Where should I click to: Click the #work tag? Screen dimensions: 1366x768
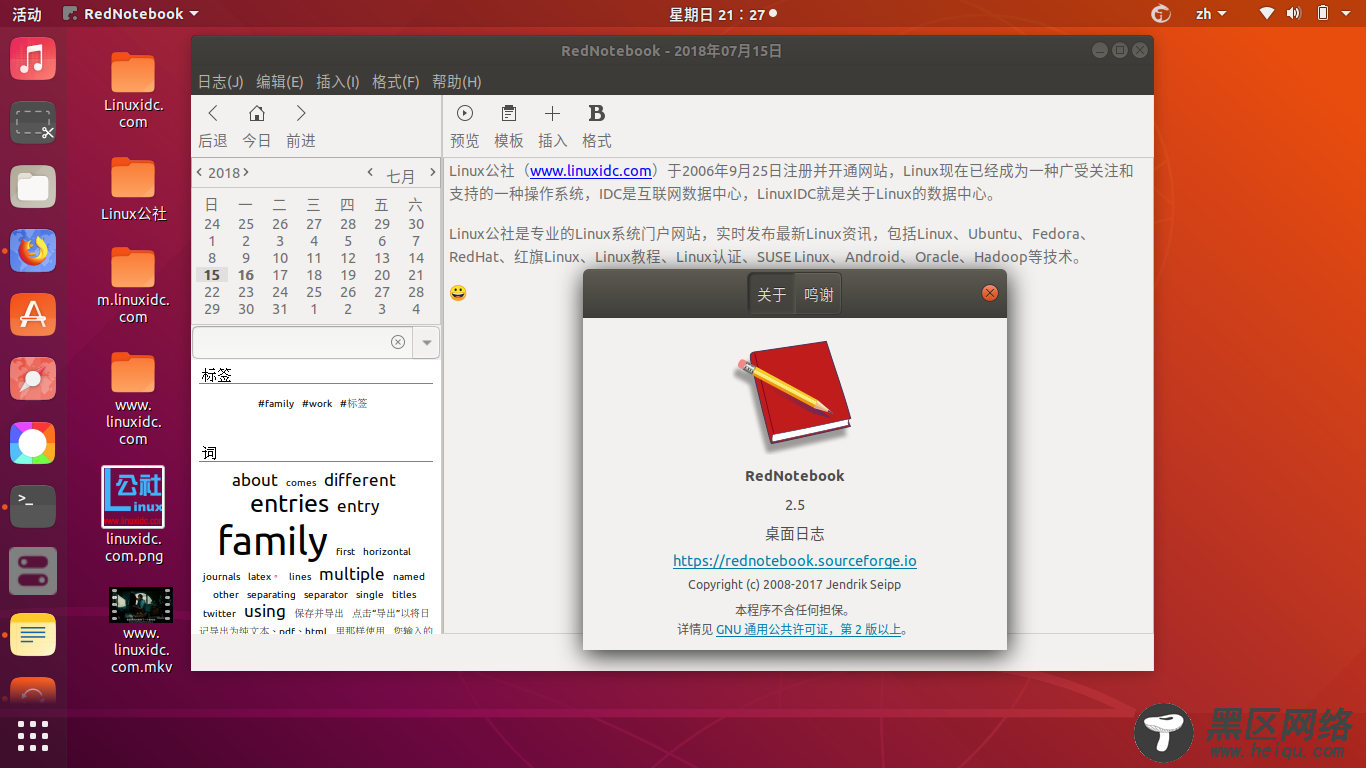click(x=317, y=404)
